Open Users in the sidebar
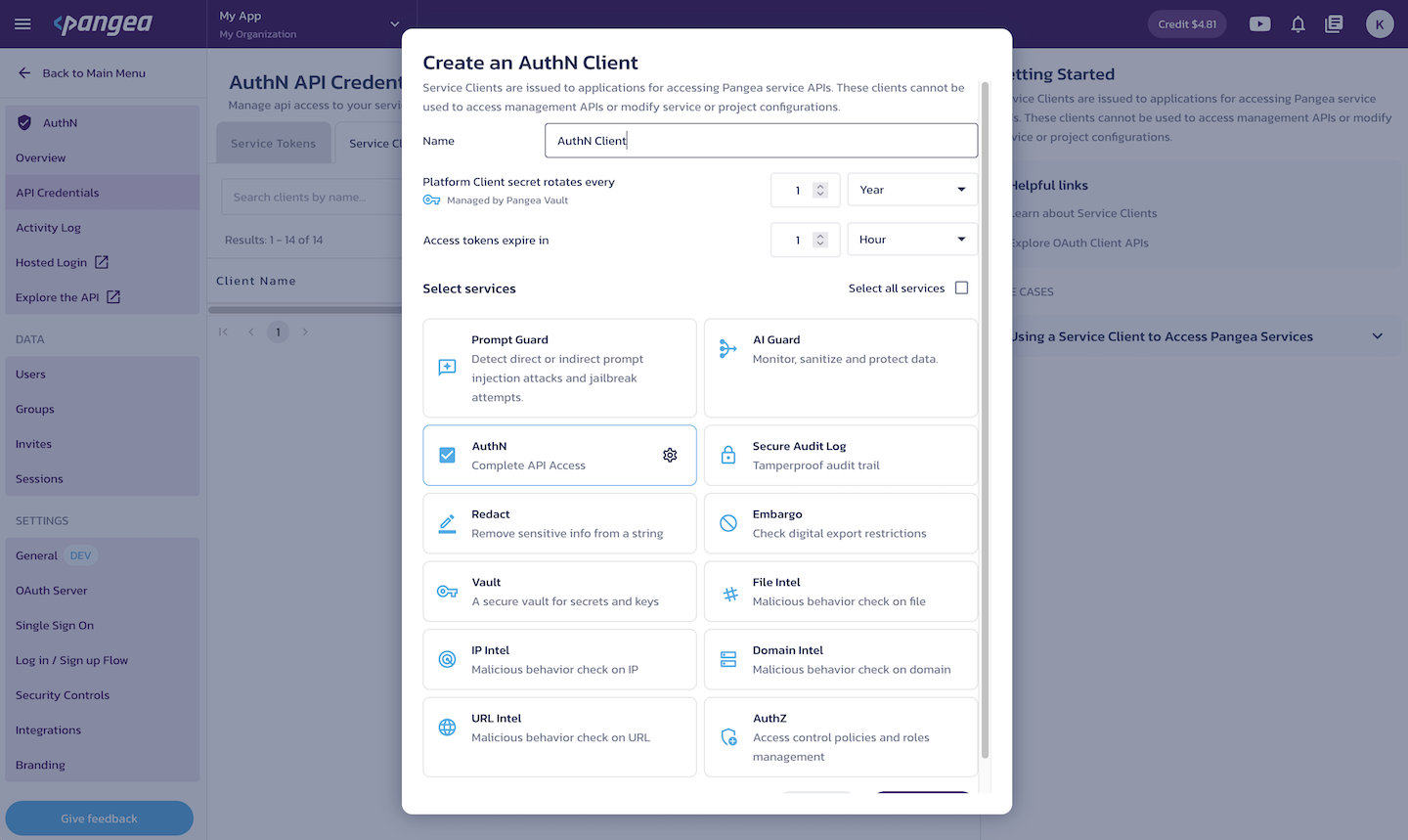 [x=102, y=375]
